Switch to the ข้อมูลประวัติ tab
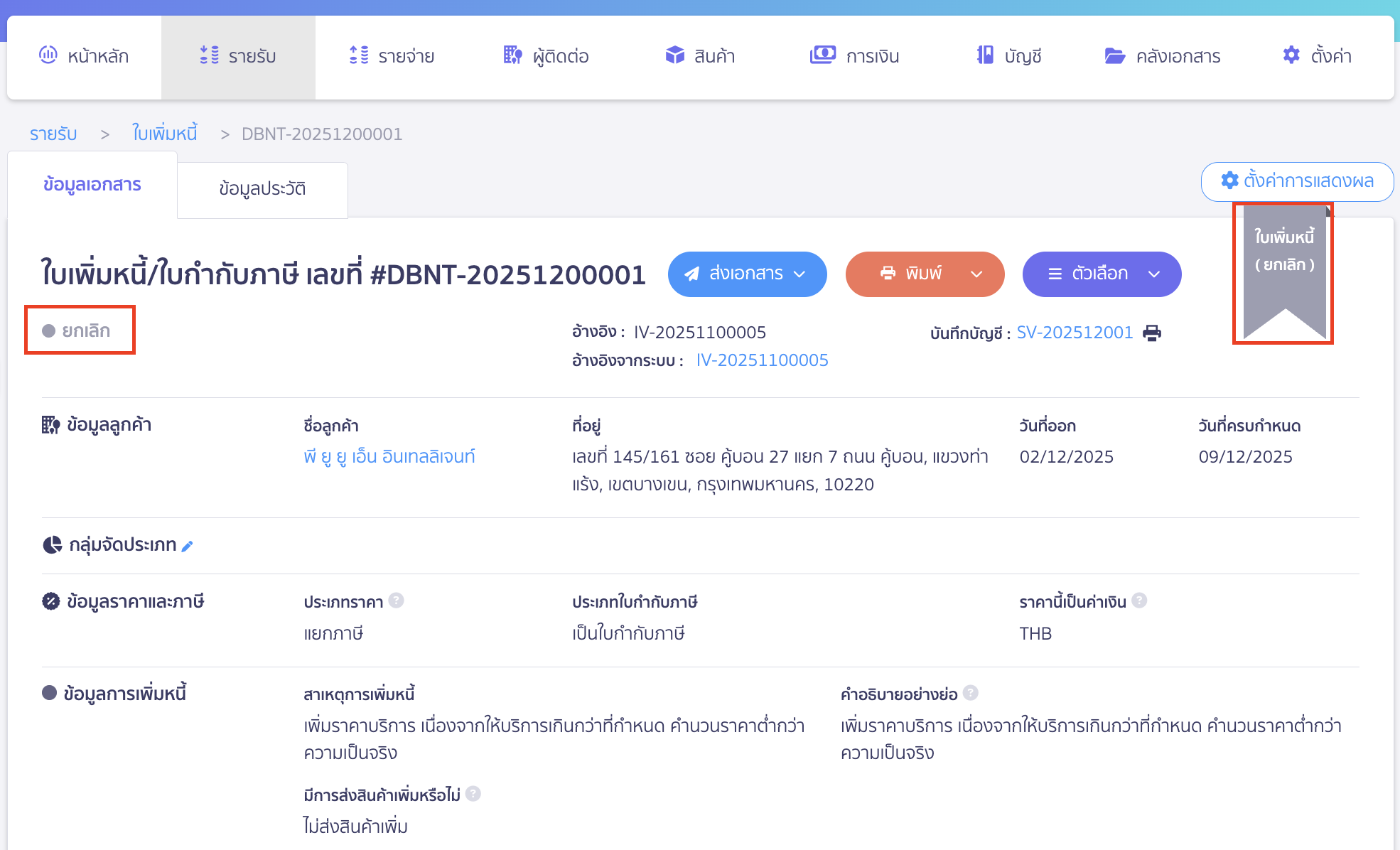The width and height of the screenshot is (1400, 850). point(262,188)
